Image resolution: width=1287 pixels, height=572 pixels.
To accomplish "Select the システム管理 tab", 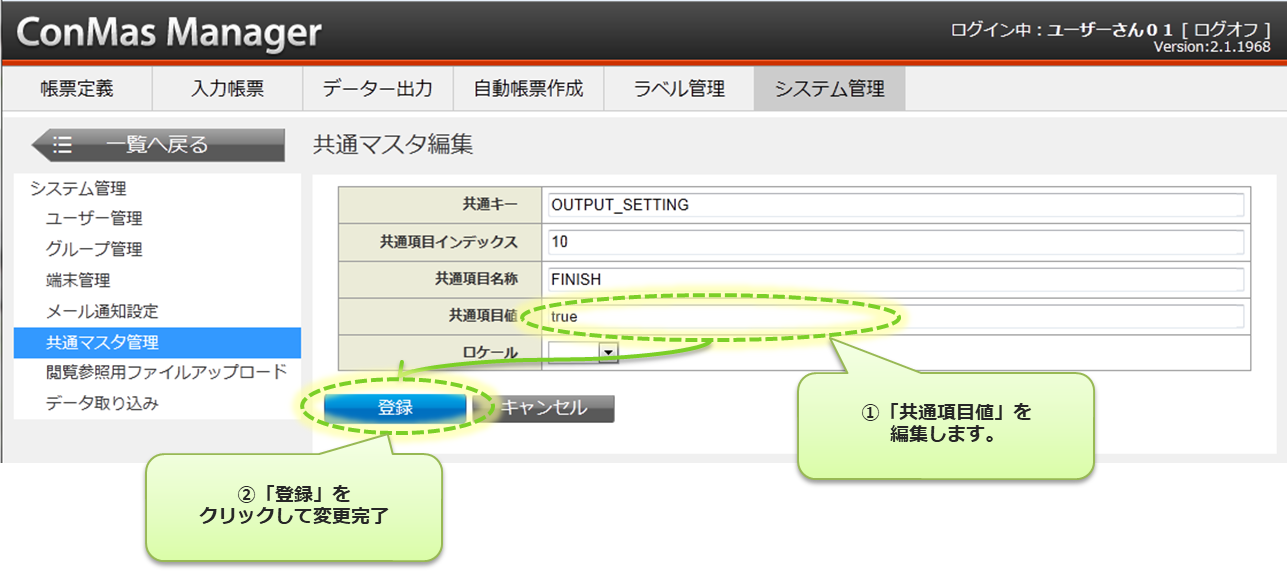I will point(829,89).
